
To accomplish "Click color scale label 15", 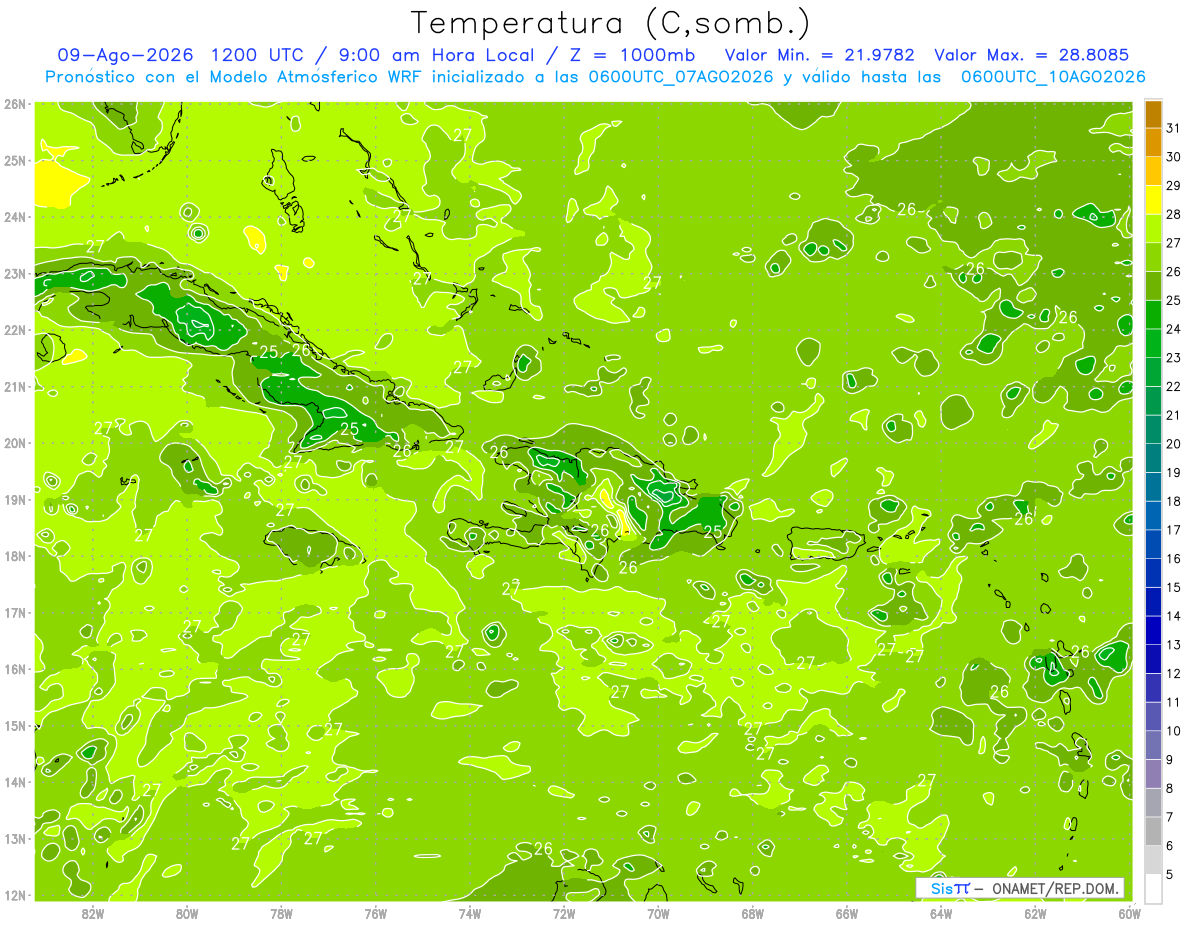I will pos(1173,587).
